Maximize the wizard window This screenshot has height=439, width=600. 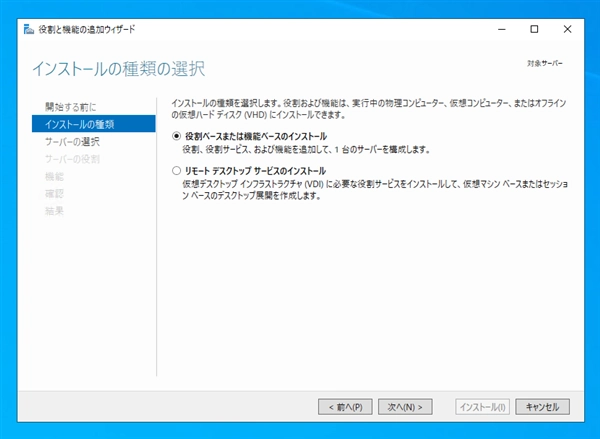[x=534, y=29]
